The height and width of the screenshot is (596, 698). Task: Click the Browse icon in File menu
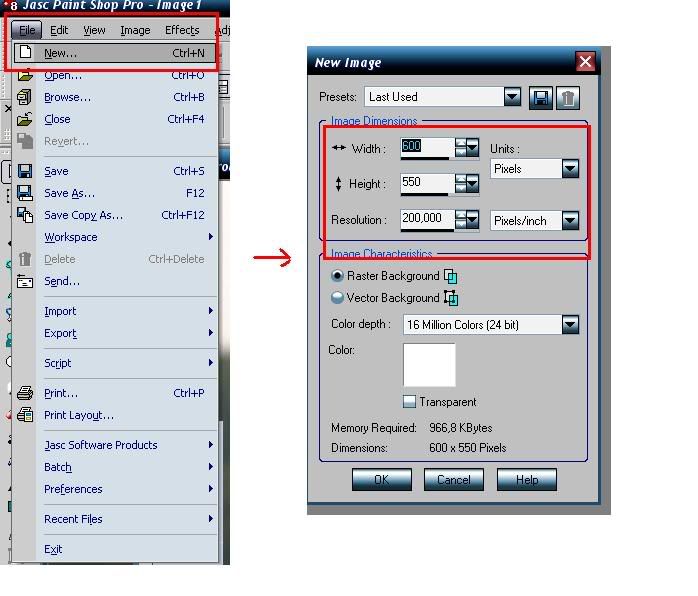[24, 97]
